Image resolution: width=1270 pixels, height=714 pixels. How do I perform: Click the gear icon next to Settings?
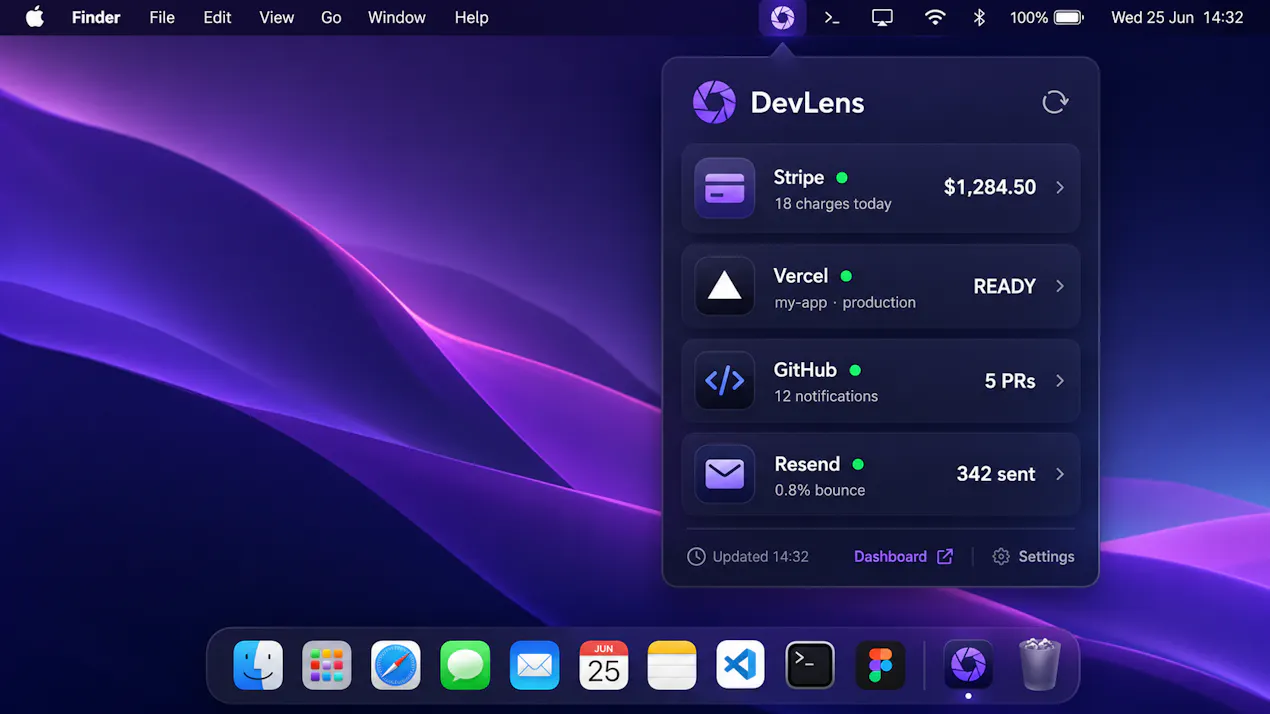(x=1001, y=557)
